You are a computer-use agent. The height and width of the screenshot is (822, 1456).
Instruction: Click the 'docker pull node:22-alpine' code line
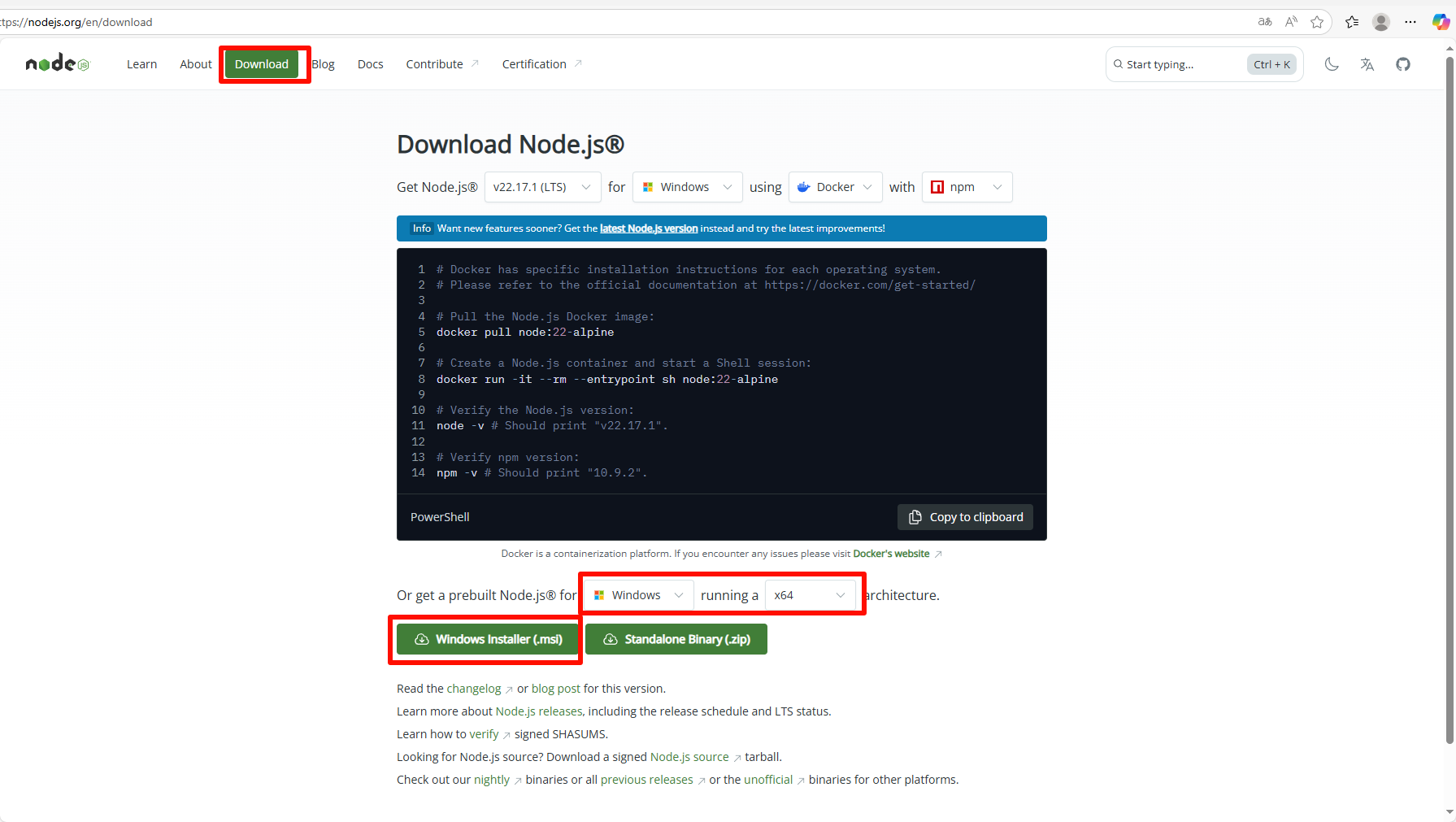(525, 333)
